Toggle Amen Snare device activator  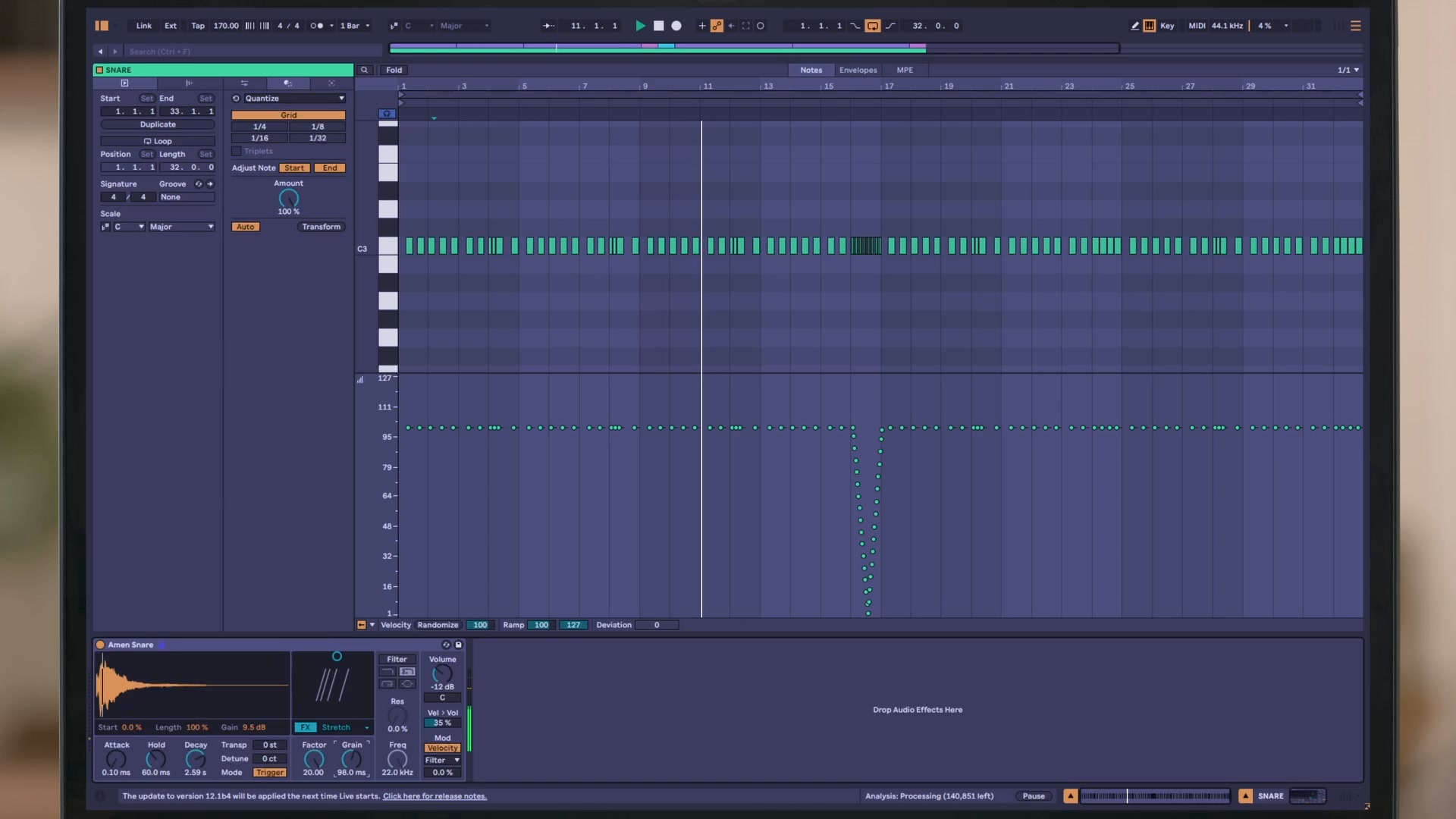click(100, 645)
